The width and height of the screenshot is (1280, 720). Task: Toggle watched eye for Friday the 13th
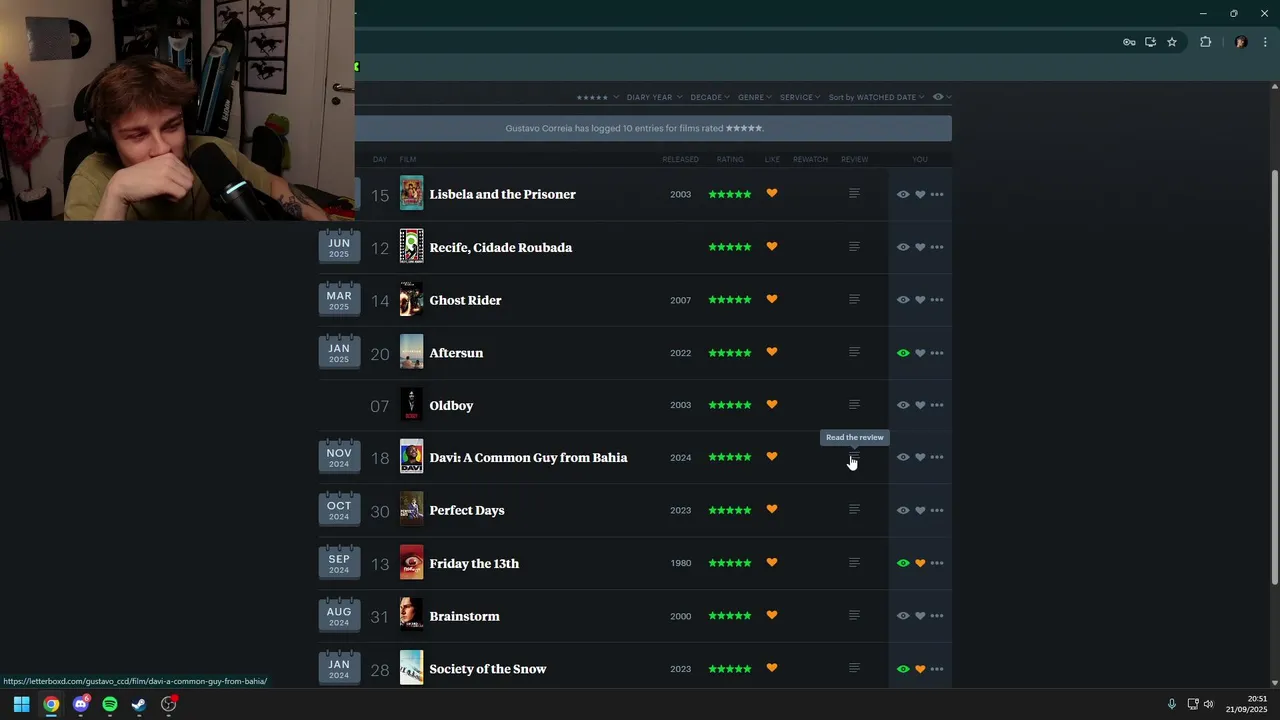903,563
